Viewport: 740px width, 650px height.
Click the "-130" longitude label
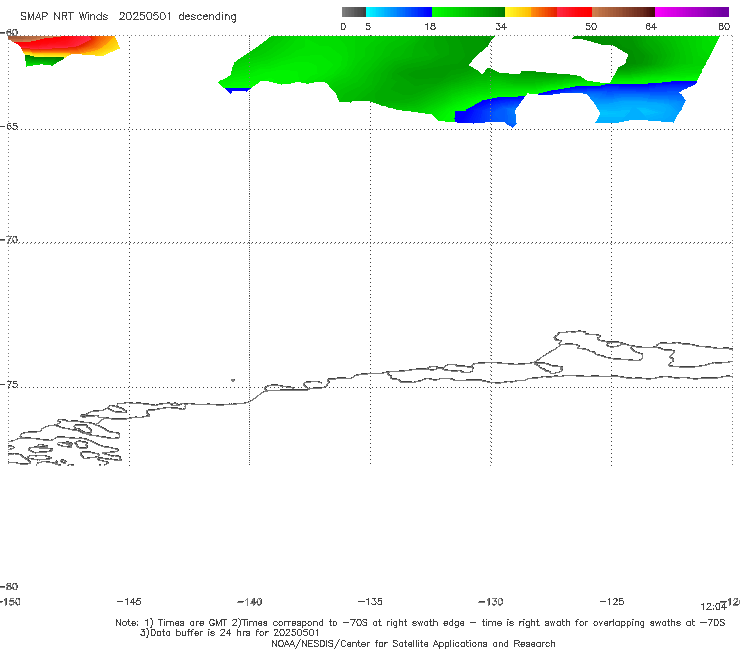pos(491,601)
